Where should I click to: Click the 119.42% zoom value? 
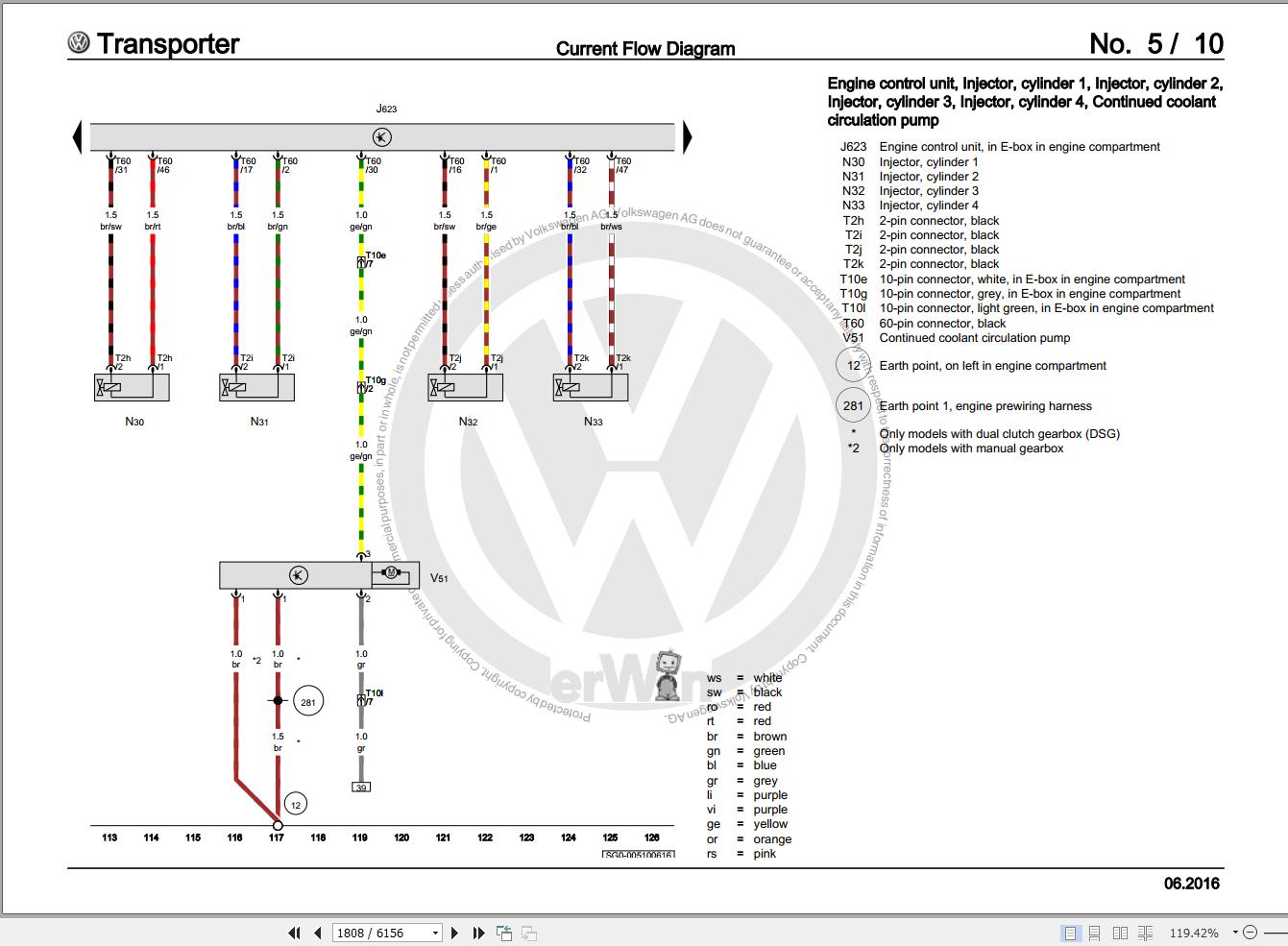click(1194, 933)
